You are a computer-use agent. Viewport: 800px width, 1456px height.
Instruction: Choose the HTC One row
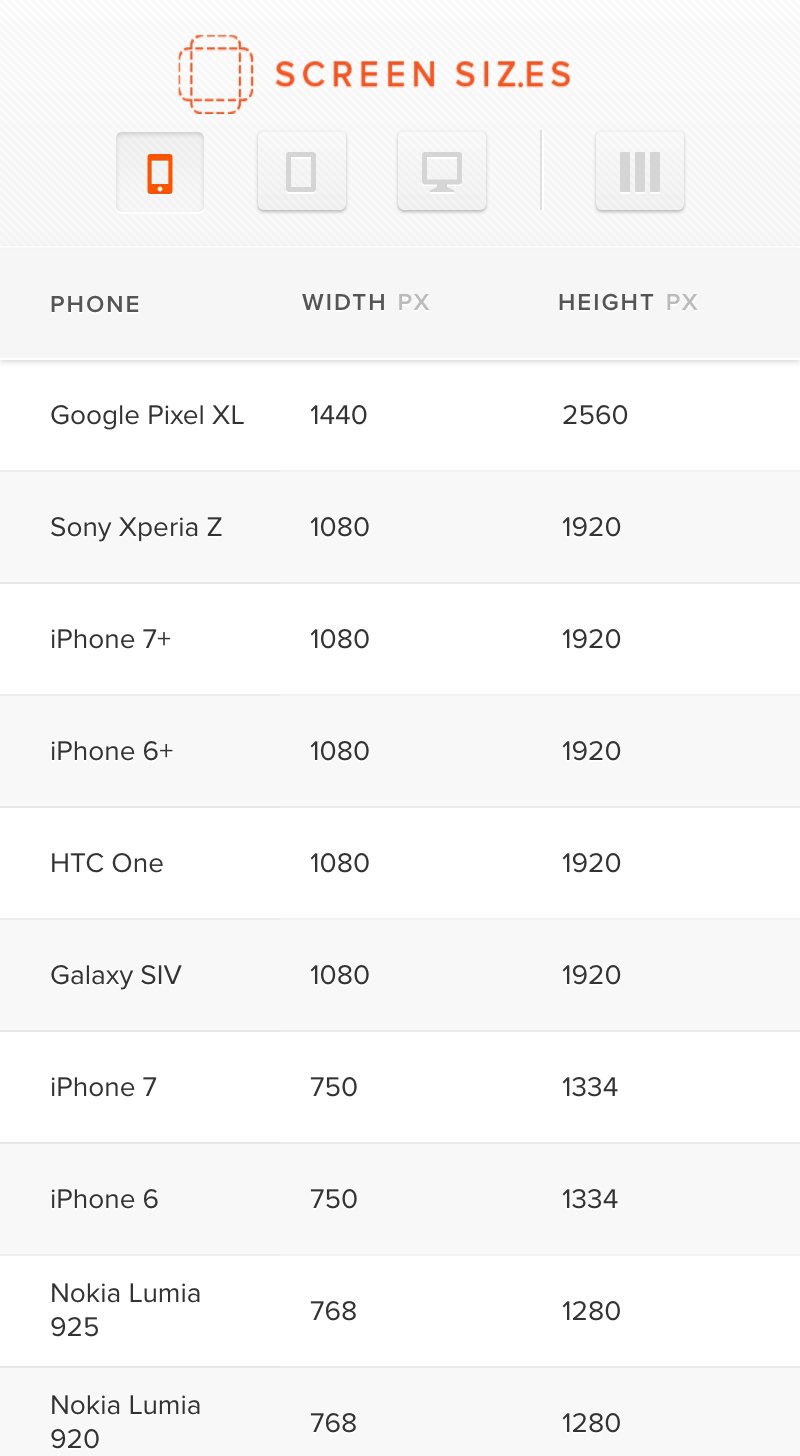coord(107,863)
